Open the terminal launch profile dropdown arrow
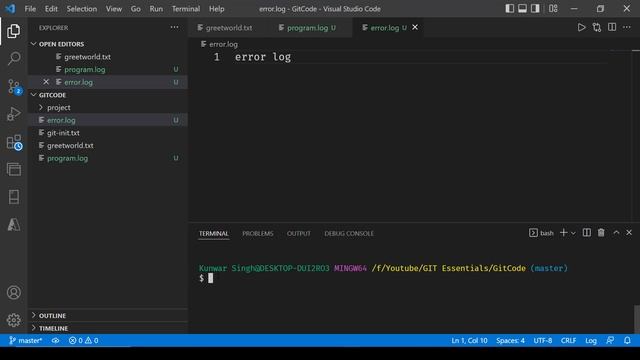Viewport: 640px width, 360px height. pyautogui.click(x=573, y=233)
